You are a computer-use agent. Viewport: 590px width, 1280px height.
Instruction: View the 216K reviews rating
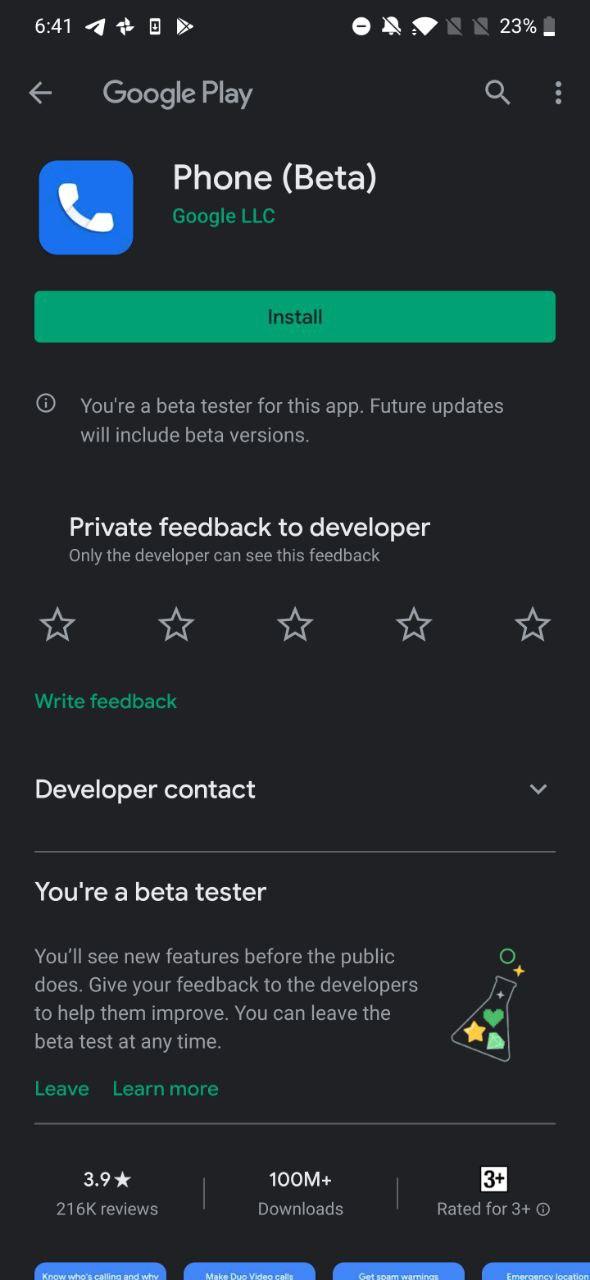pyautogui.click(x=107, y=1194)
